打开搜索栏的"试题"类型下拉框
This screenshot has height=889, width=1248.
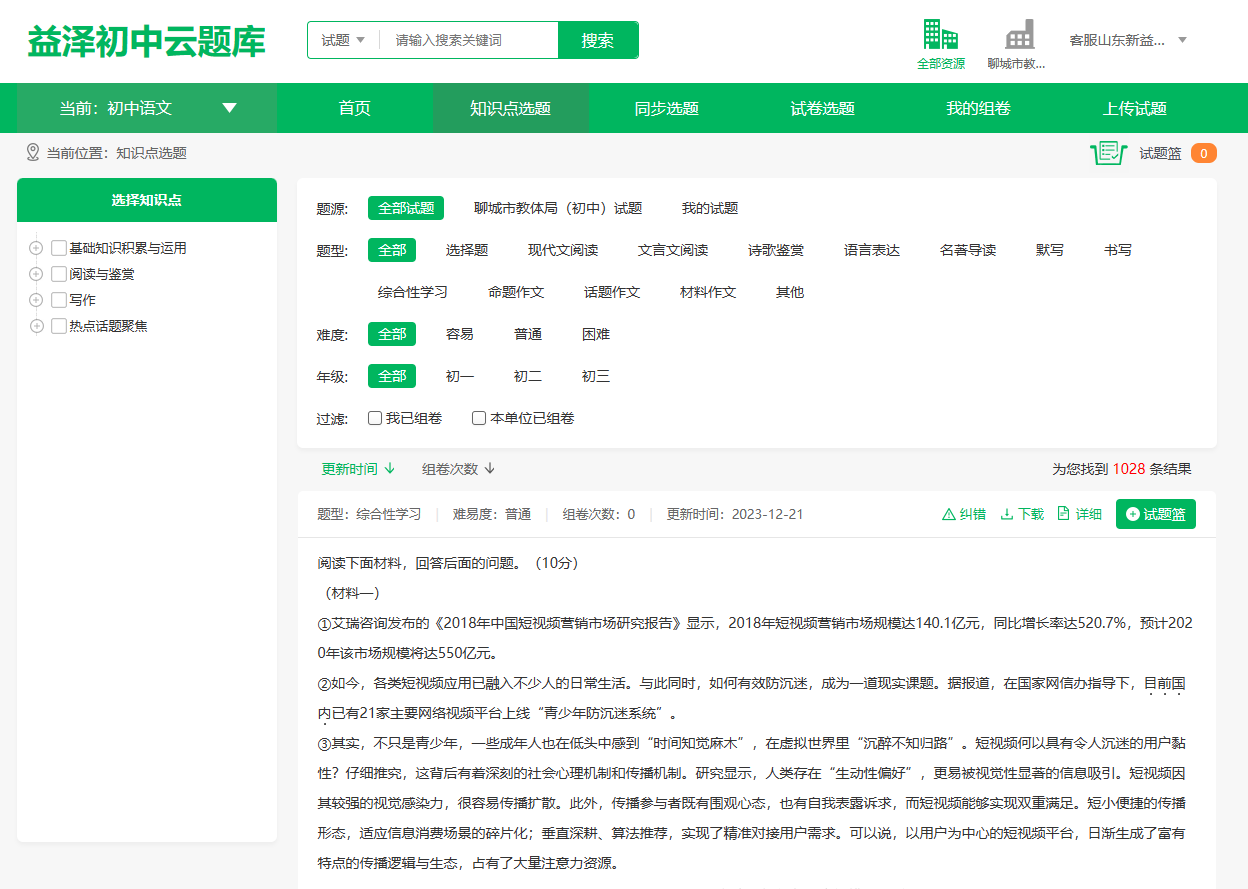click(x=344, y=39)
